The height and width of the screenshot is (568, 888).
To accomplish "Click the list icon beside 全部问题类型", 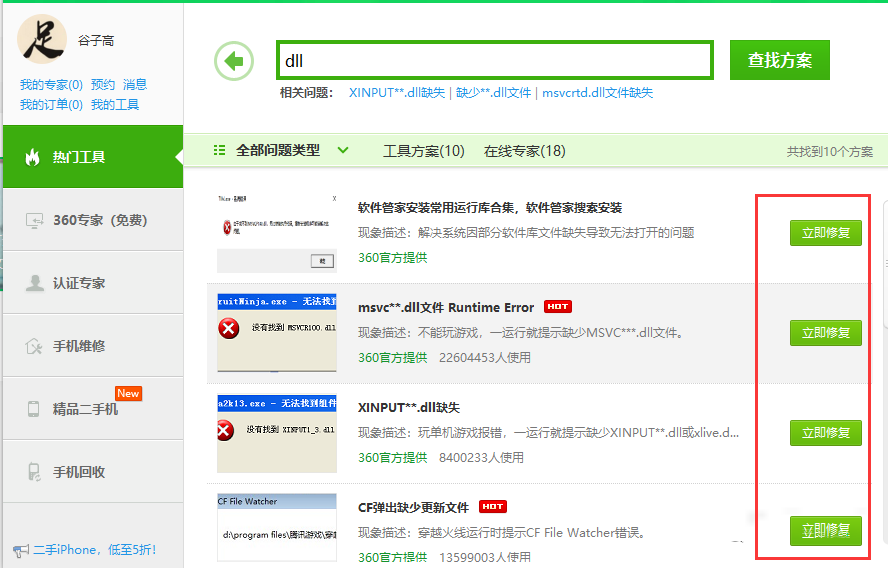I will click(219, 150).
